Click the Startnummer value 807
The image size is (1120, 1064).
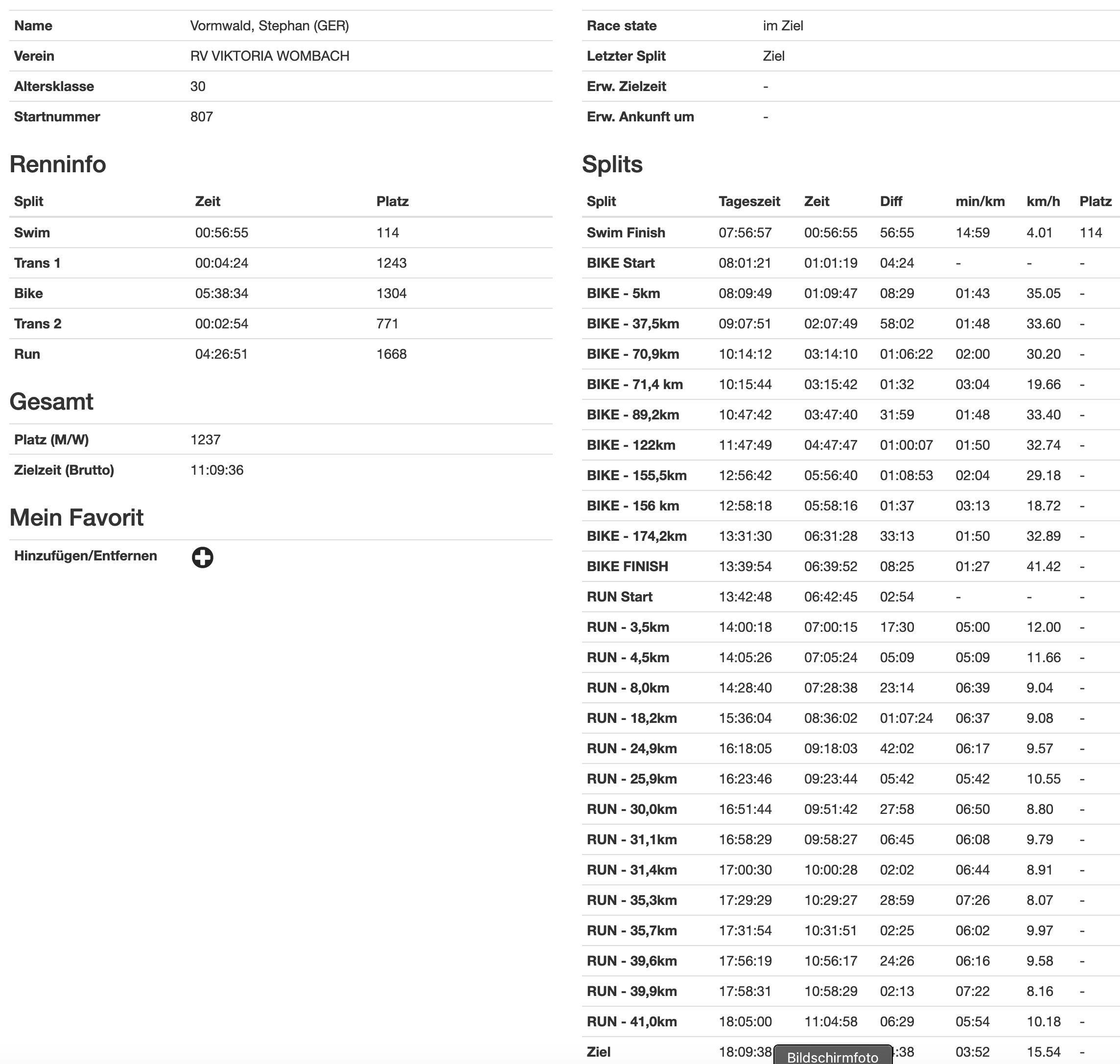201,116
